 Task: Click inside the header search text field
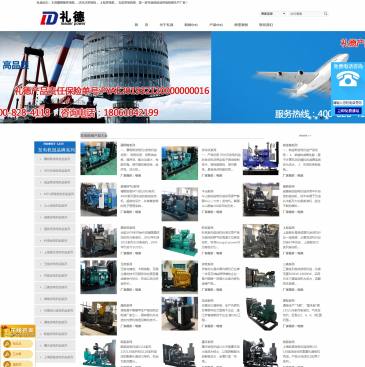point(306,14)
